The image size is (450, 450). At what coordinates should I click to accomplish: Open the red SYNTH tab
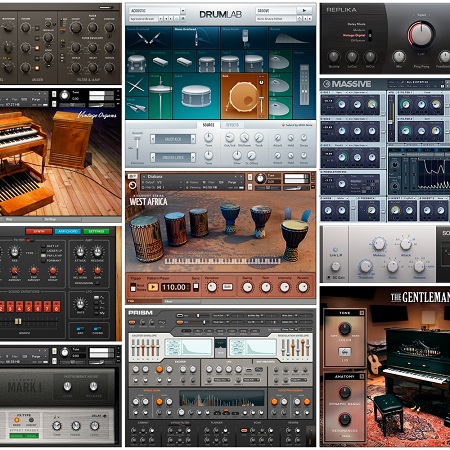(39, 231)
